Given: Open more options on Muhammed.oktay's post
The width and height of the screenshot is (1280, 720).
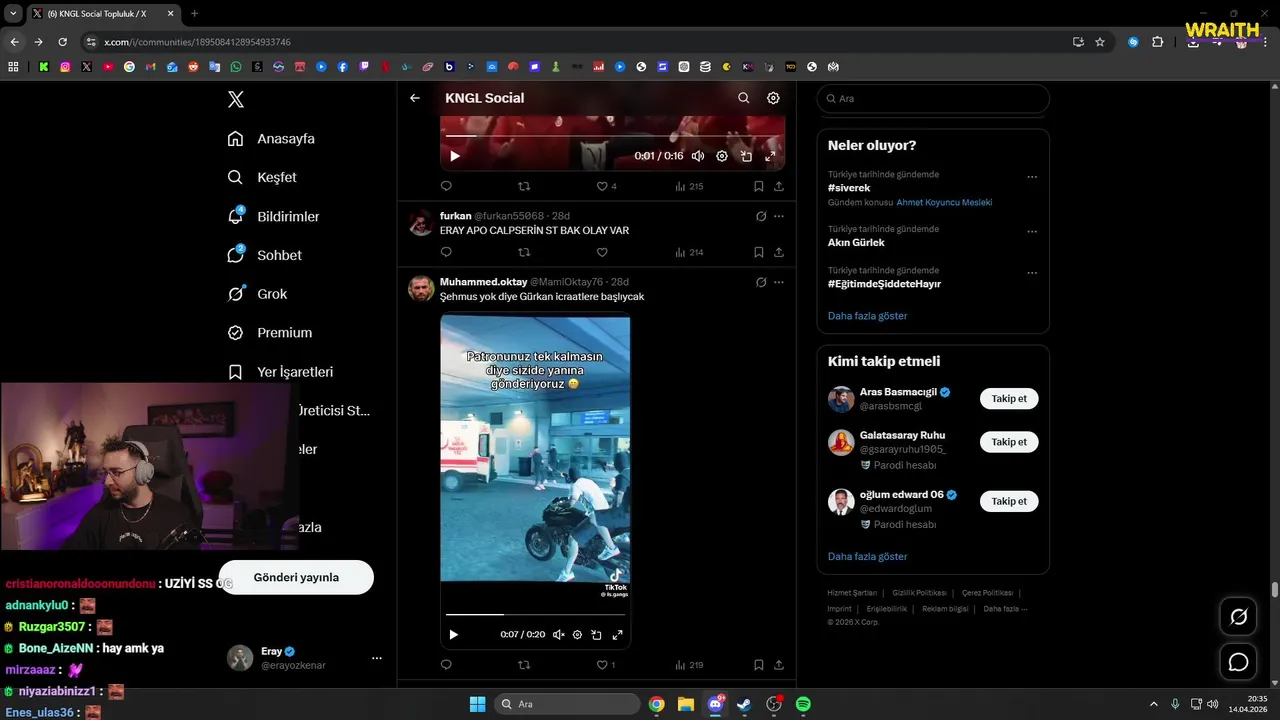Looking at the screenshot, I should (x=779, y=282).
